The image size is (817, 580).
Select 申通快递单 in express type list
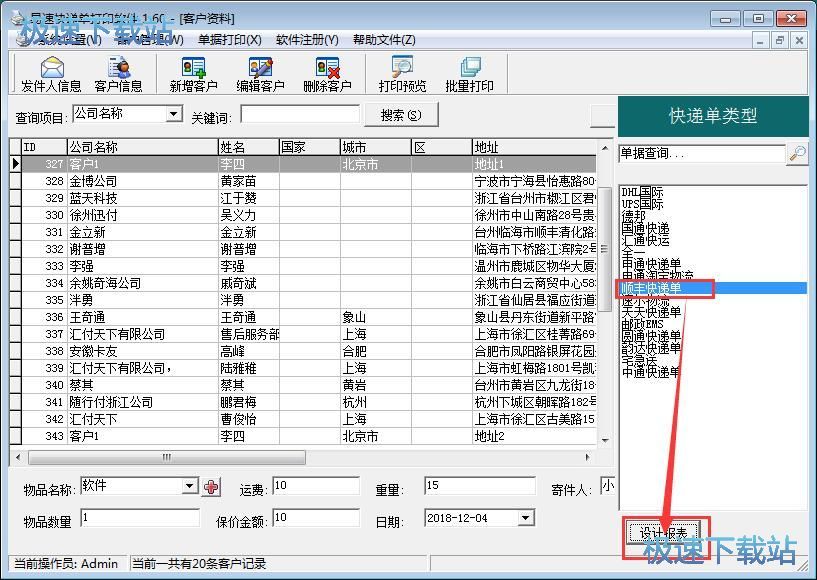(x=651, y=264)
